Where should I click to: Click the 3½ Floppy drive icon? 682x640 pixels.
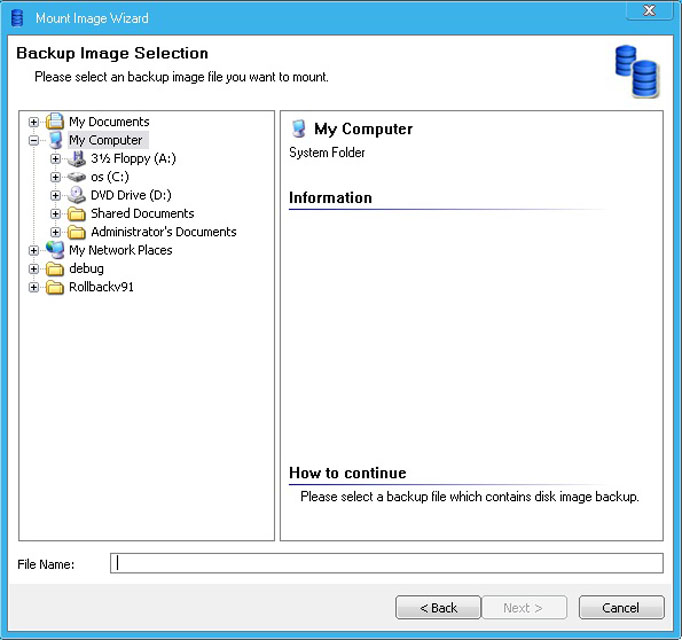pyautogui.click(x=77, y=158)
